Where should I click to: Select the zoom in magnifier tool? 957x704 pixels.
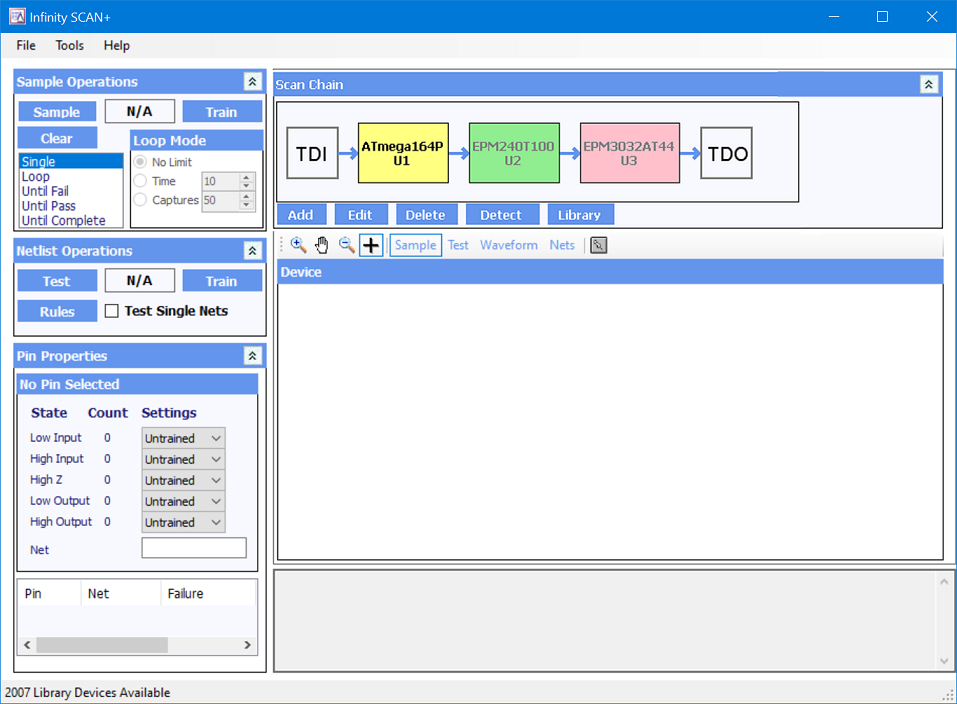298,245
